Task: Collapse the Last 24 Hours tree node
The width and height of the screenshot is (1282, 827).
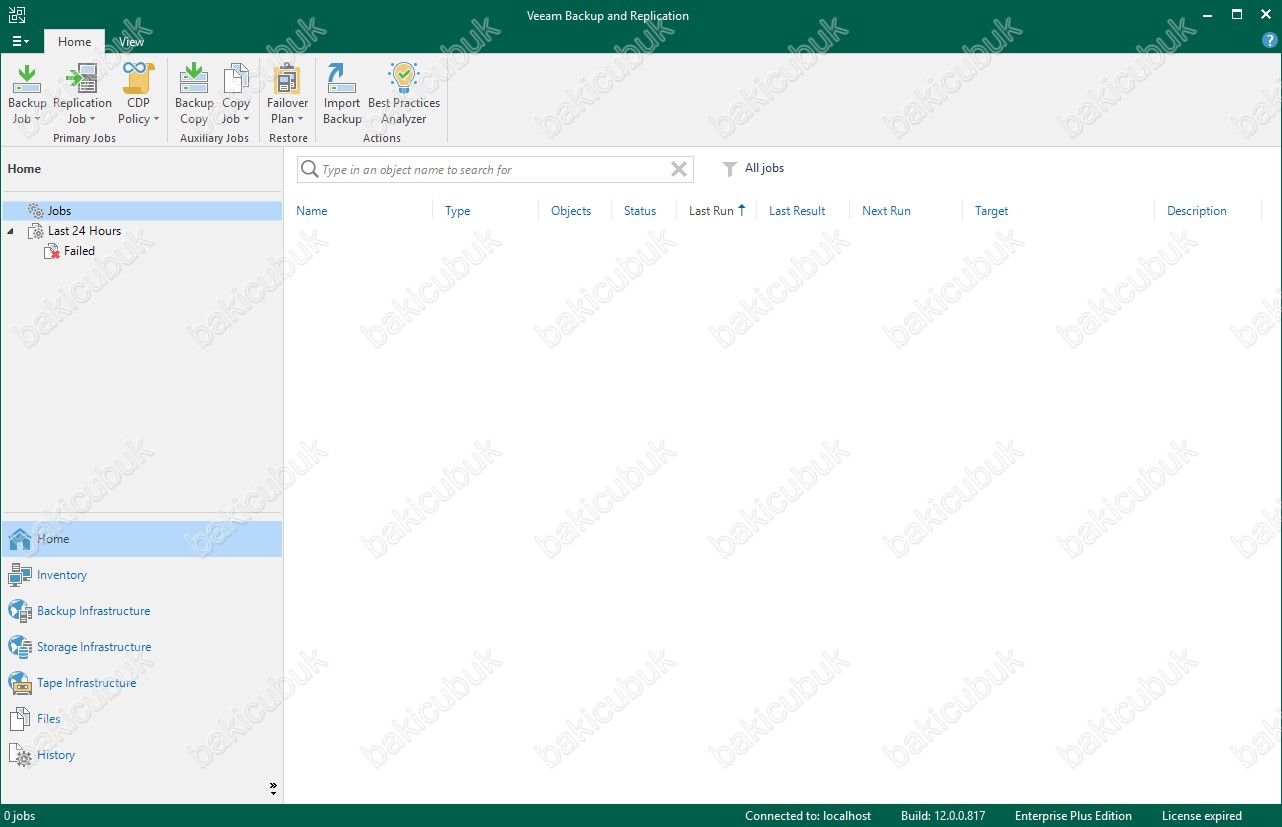Action: 11,231
